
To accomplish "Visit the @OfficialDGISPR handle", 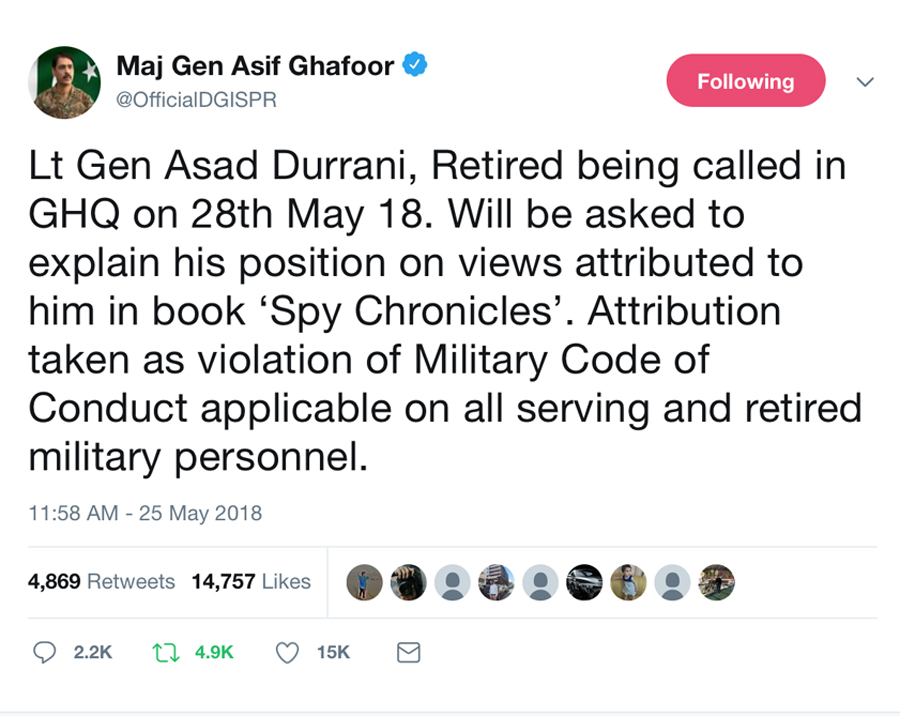I will pyautogui.click(x=197, y=100).
